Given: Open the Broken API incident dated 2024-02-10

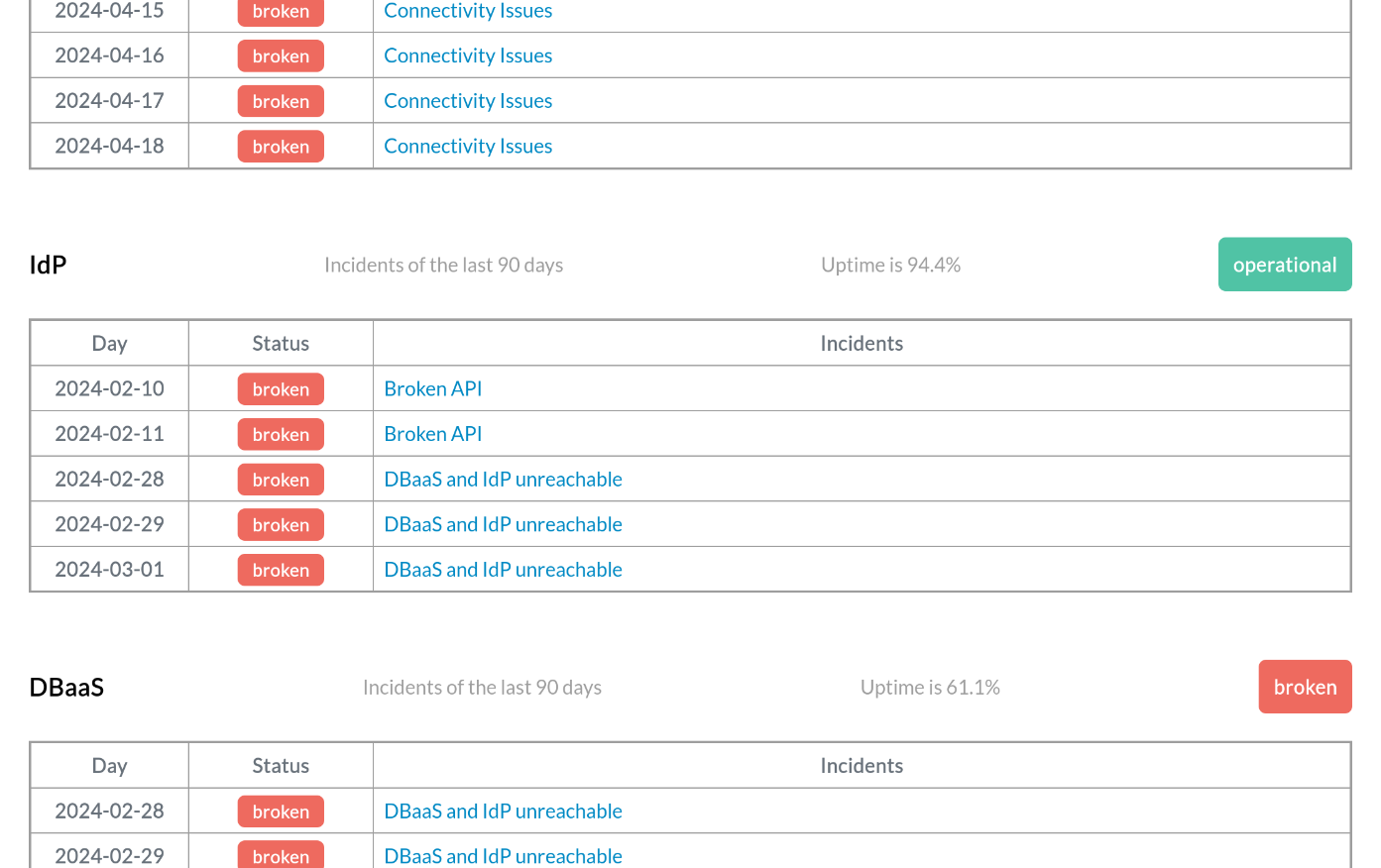Looking at the screenshot, I should point(432,388).
